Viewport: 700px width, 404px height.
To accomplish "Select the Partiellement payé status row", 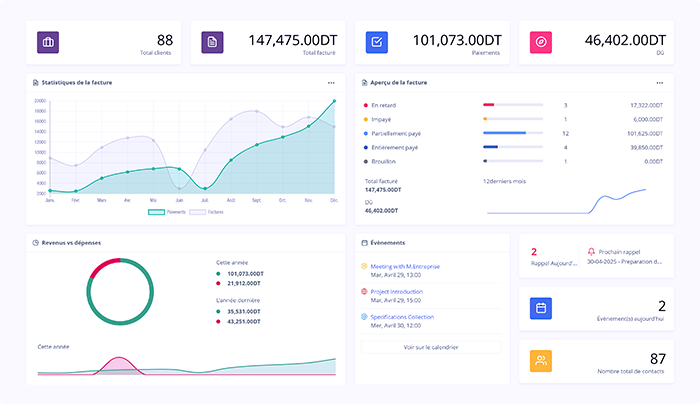I will (x=394, y=133).
